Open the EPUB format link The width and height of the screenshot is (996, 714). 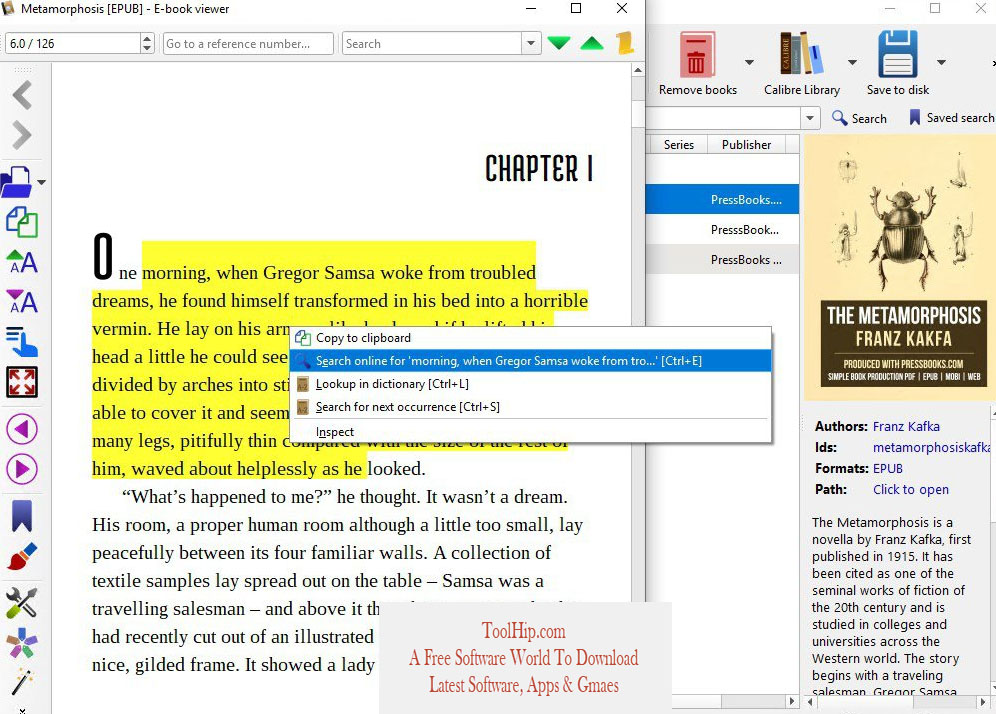(x=887, y=468)
